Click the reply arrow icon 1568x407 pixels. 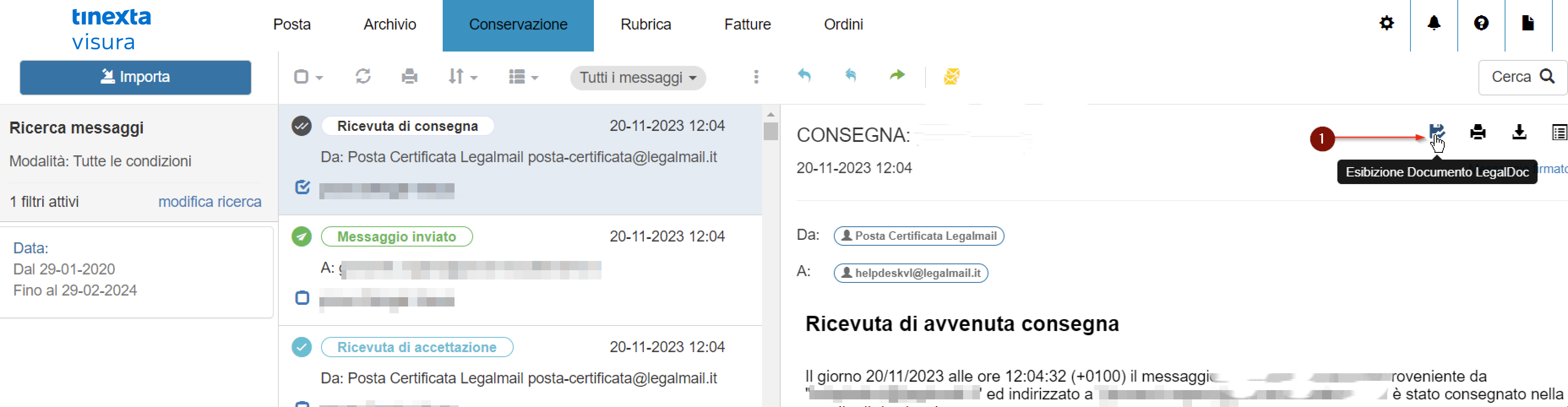[804, 76]
